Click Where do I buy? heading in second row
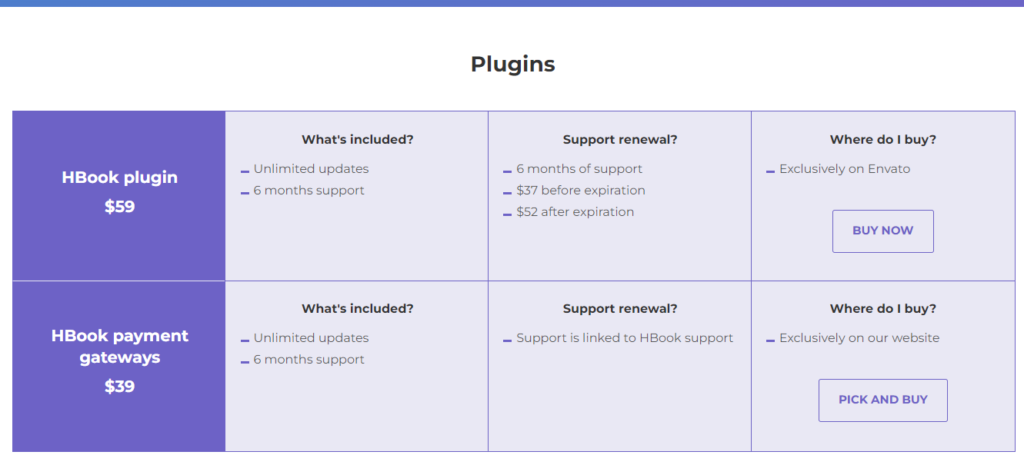Screen dimensions: 1024x465 click(883, 308)
